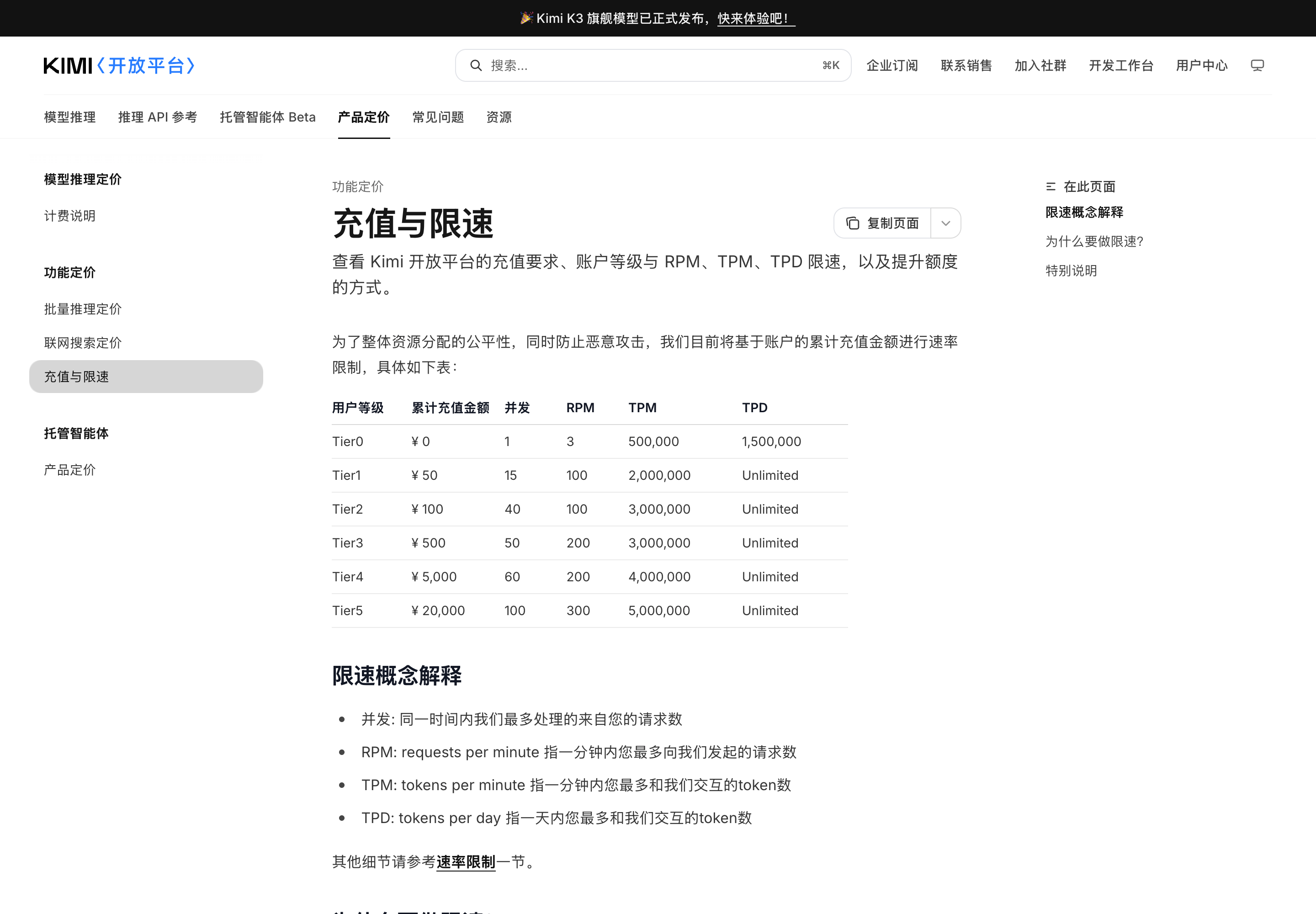This screenshot has width=1316, height=914.
Task: Open the 开发工作台 link
Action: pyautogui.click(x=1121, y=65)
